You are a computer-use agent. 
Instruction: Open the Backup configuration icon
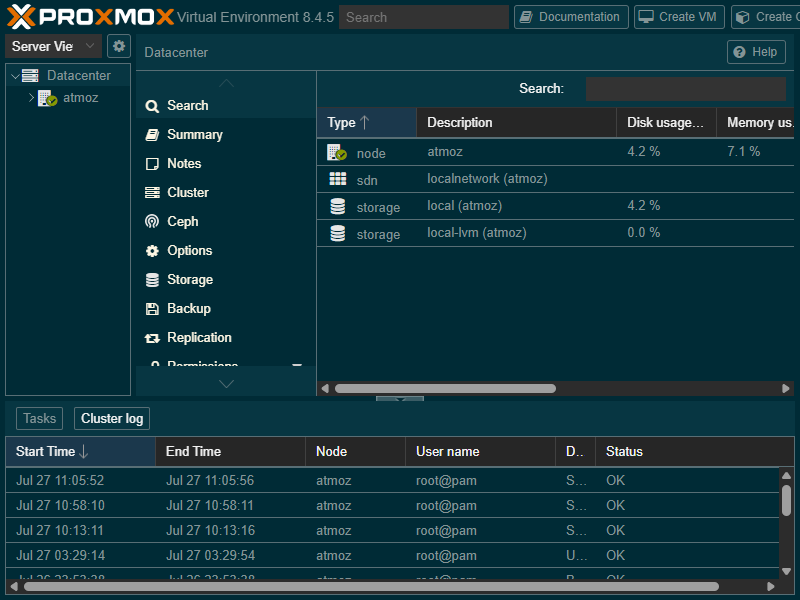click(x=152, y=308)
